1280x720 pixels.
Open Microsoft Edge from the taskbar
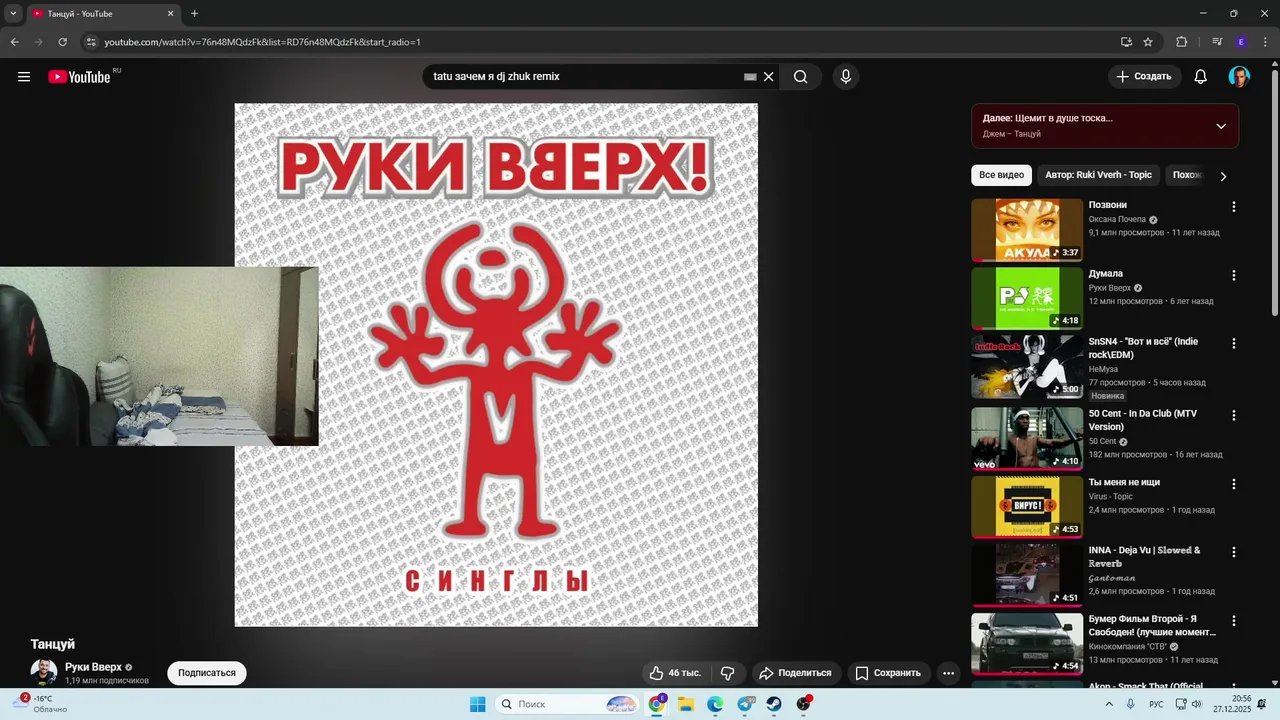(716, 704)
